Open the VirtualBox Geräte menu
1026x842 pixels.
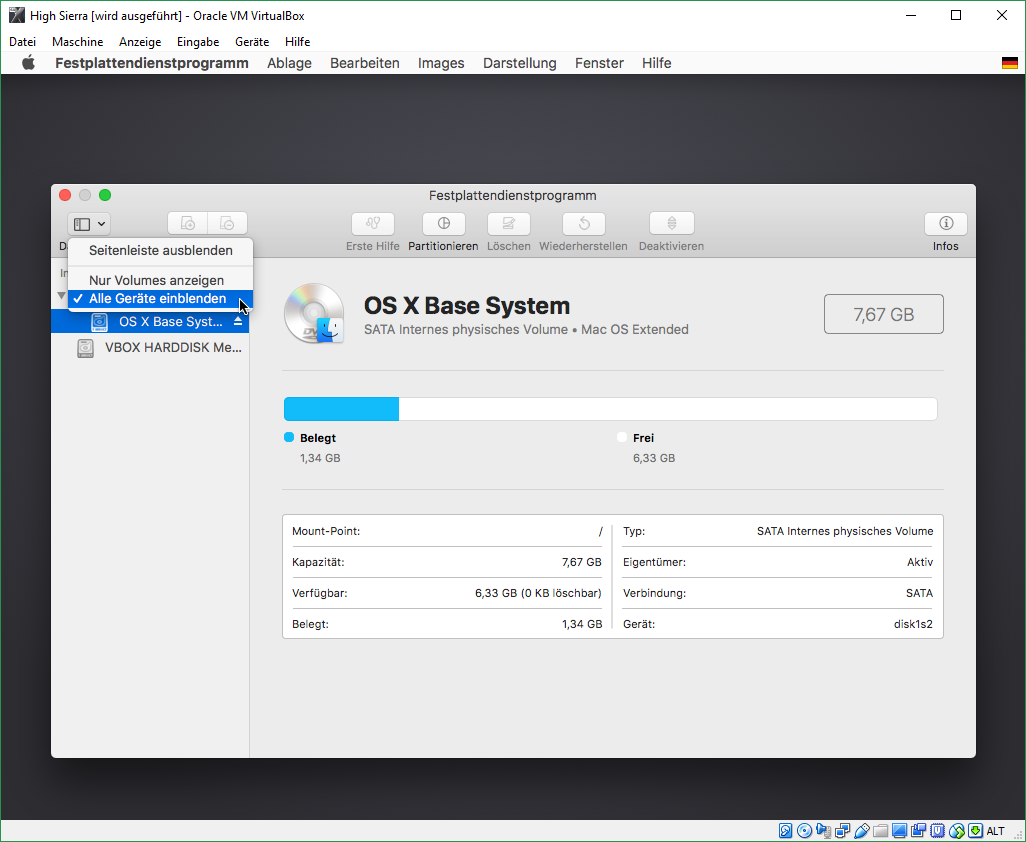pyautogui.click(x=252, y=41)
